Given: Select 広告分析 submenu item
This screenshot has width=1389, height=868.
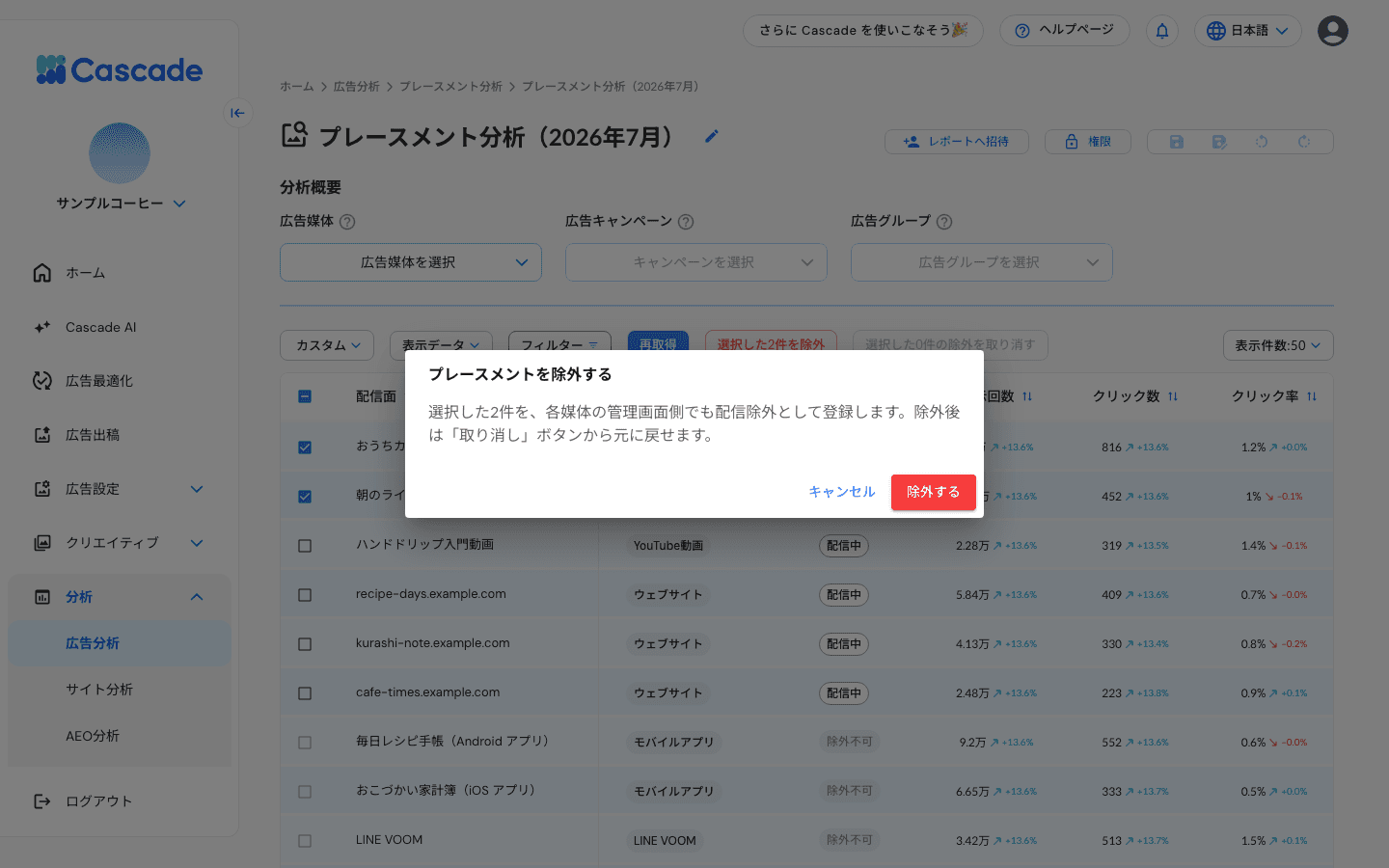Looking at the screenshot, I should coord(120,643).
